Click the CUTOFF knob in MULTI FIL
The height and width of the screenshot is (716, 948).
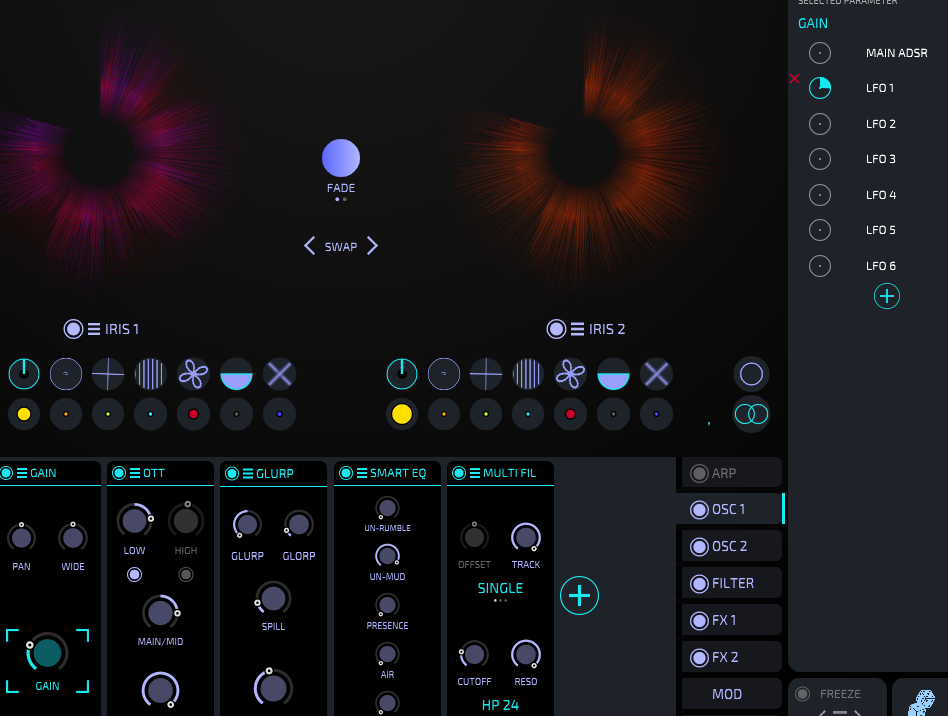tap(474, 654)
